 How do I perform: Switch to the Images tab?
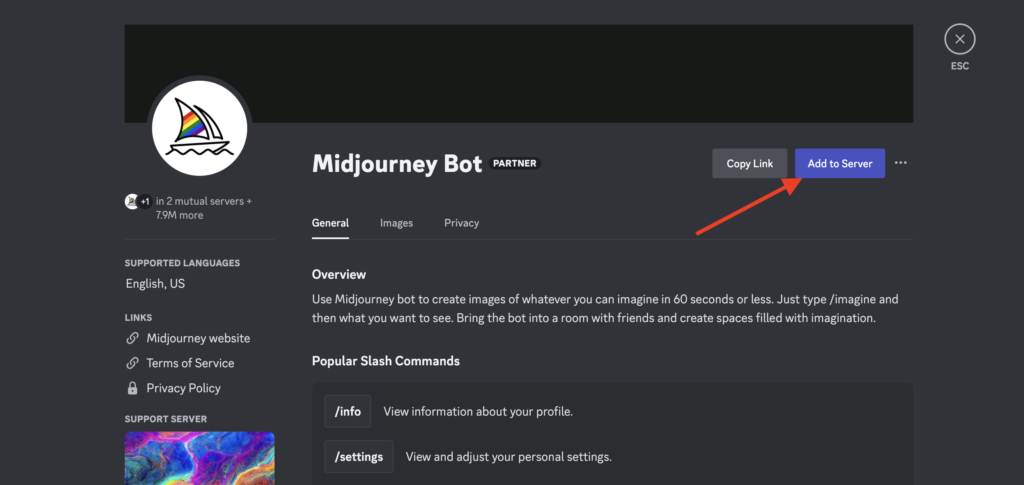tap(396, 223)
